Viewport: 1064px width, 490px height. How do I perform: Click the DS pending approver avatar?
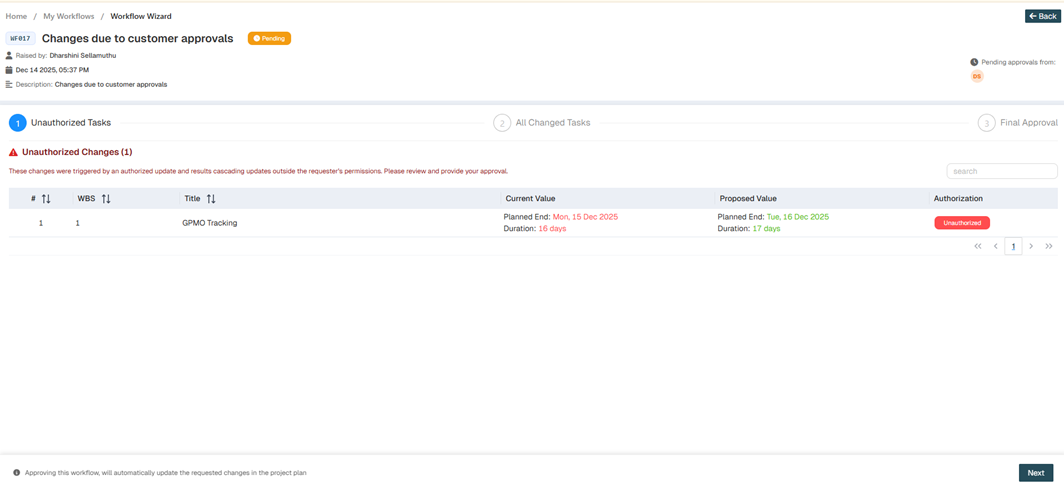pos(977,77)
